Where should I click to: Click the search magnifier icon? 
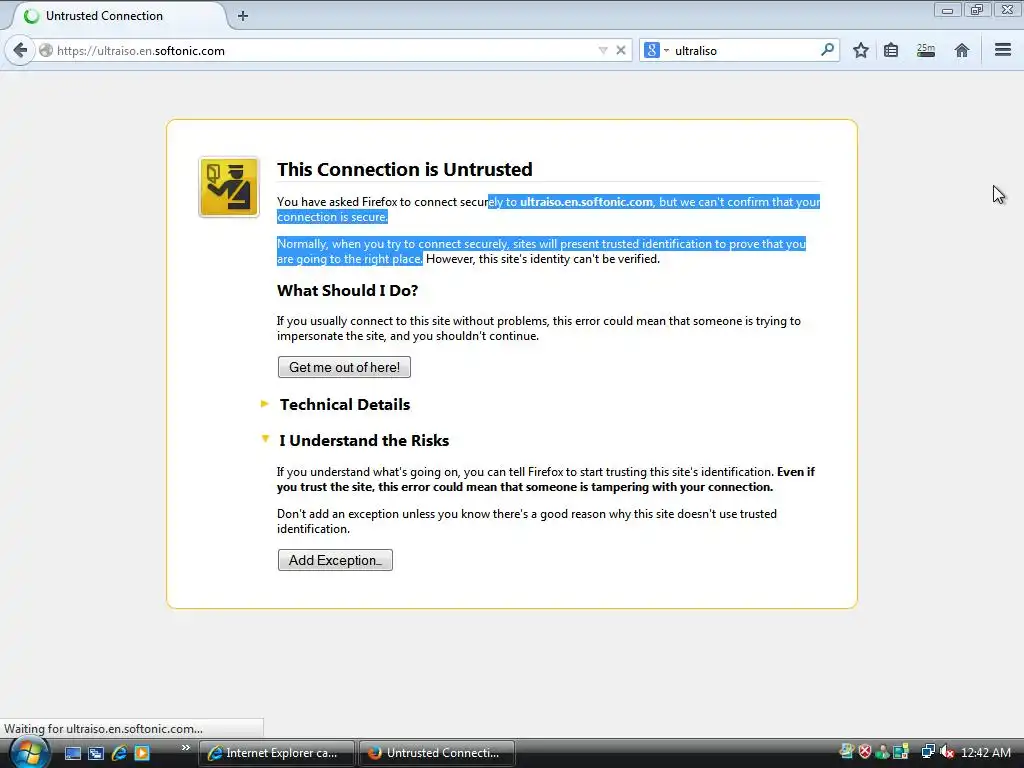click(x=827, y=50)
